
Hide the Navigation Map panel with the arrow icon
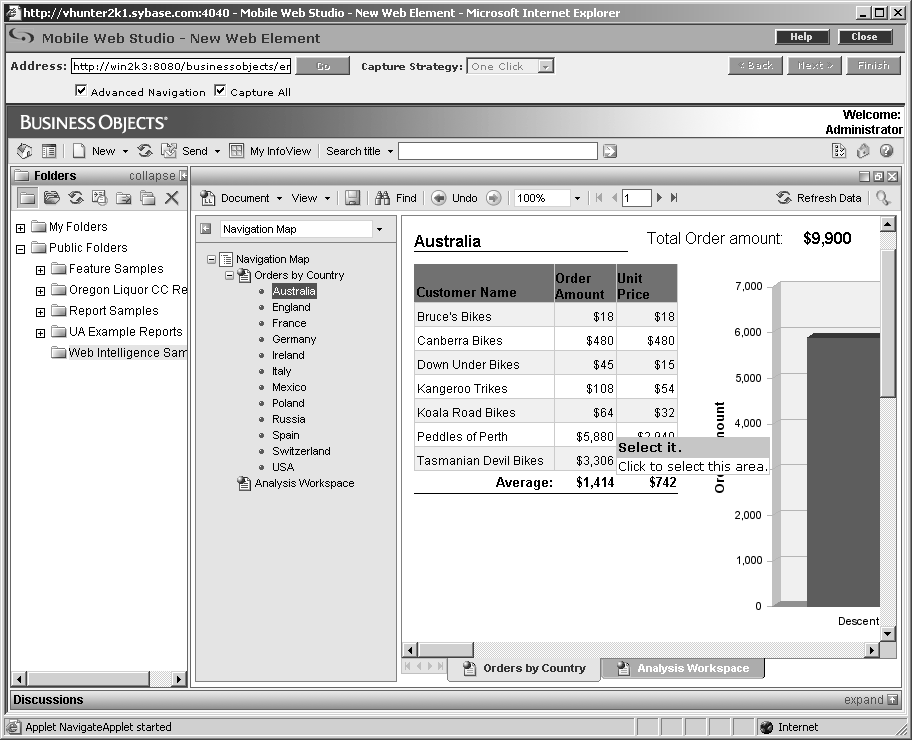(x=206, y=229)
